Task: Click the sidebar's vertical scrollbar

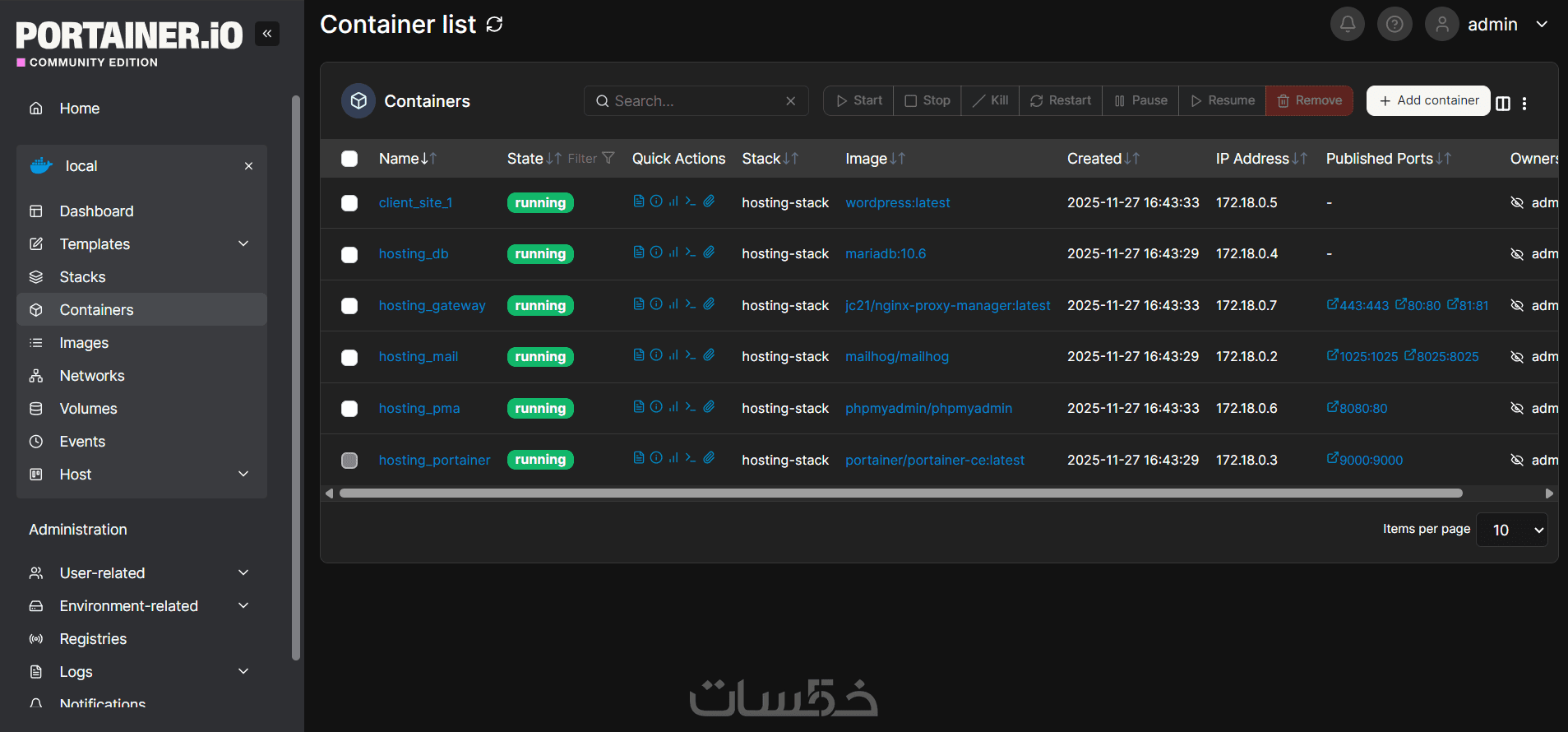Action: (296, 378)
